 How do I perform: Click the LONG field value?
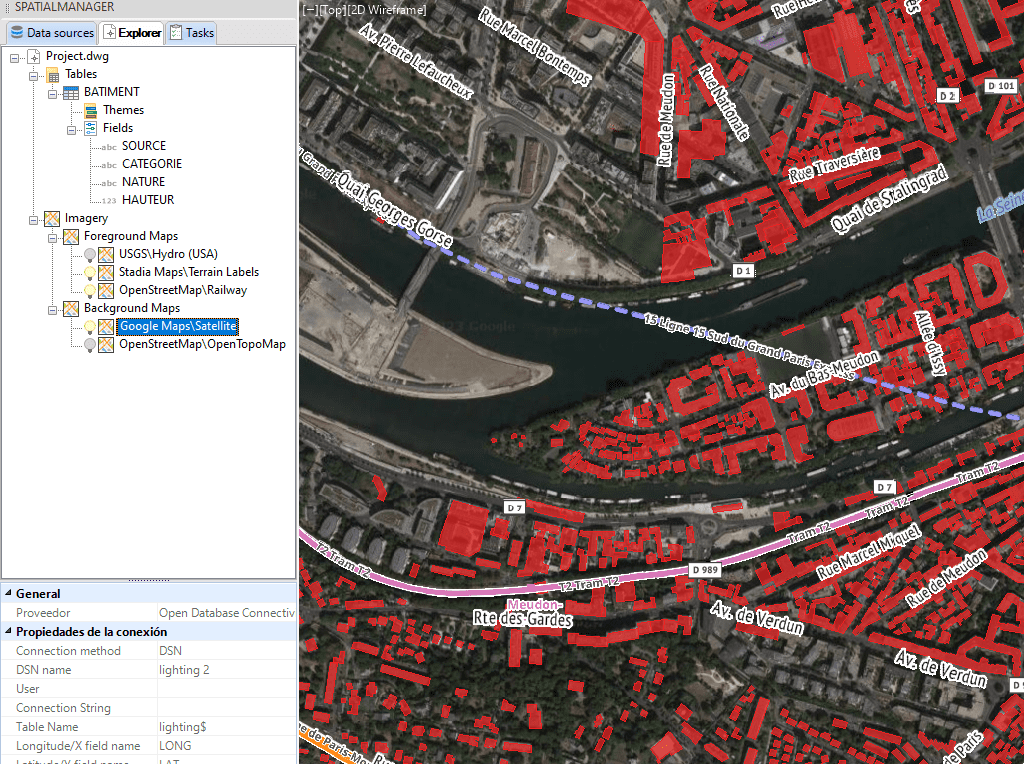(x=175, y=745)
